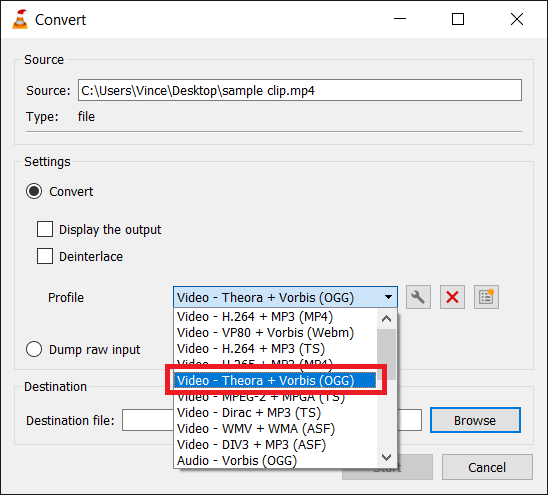Choose Video - WMV + WMA (ASF) profile
The height and width of the screenshot is (495, 548).
(x=275, y=429)
